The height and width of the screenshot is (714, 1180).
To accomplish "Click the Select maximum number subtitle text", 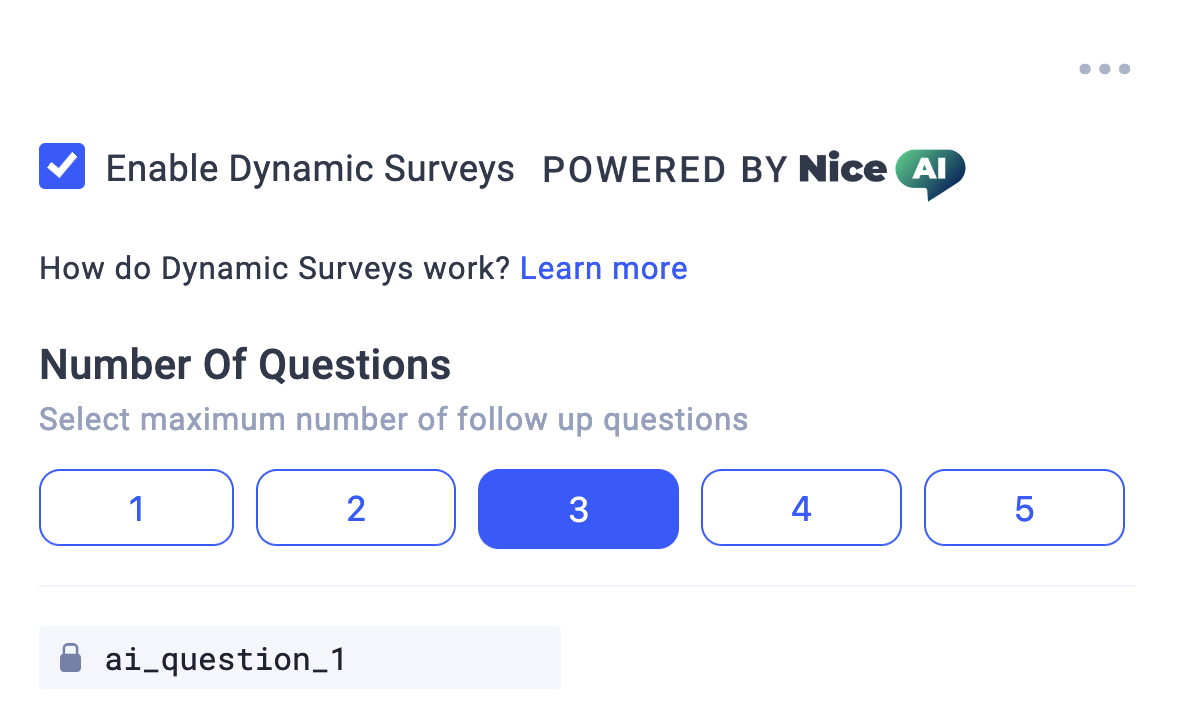I will click(x=394, y=420).
